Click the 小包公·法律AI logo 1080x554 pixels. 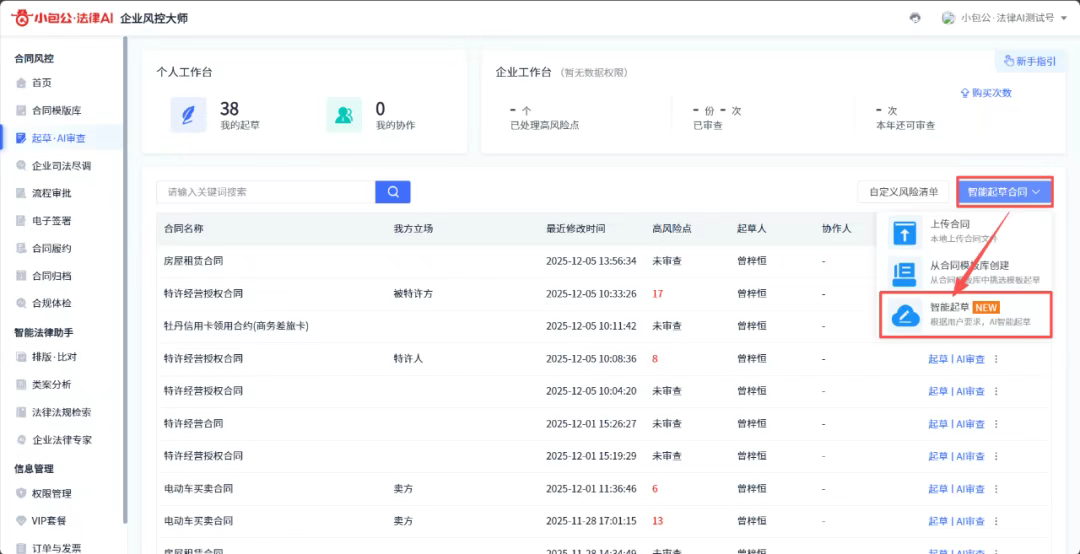62,18
